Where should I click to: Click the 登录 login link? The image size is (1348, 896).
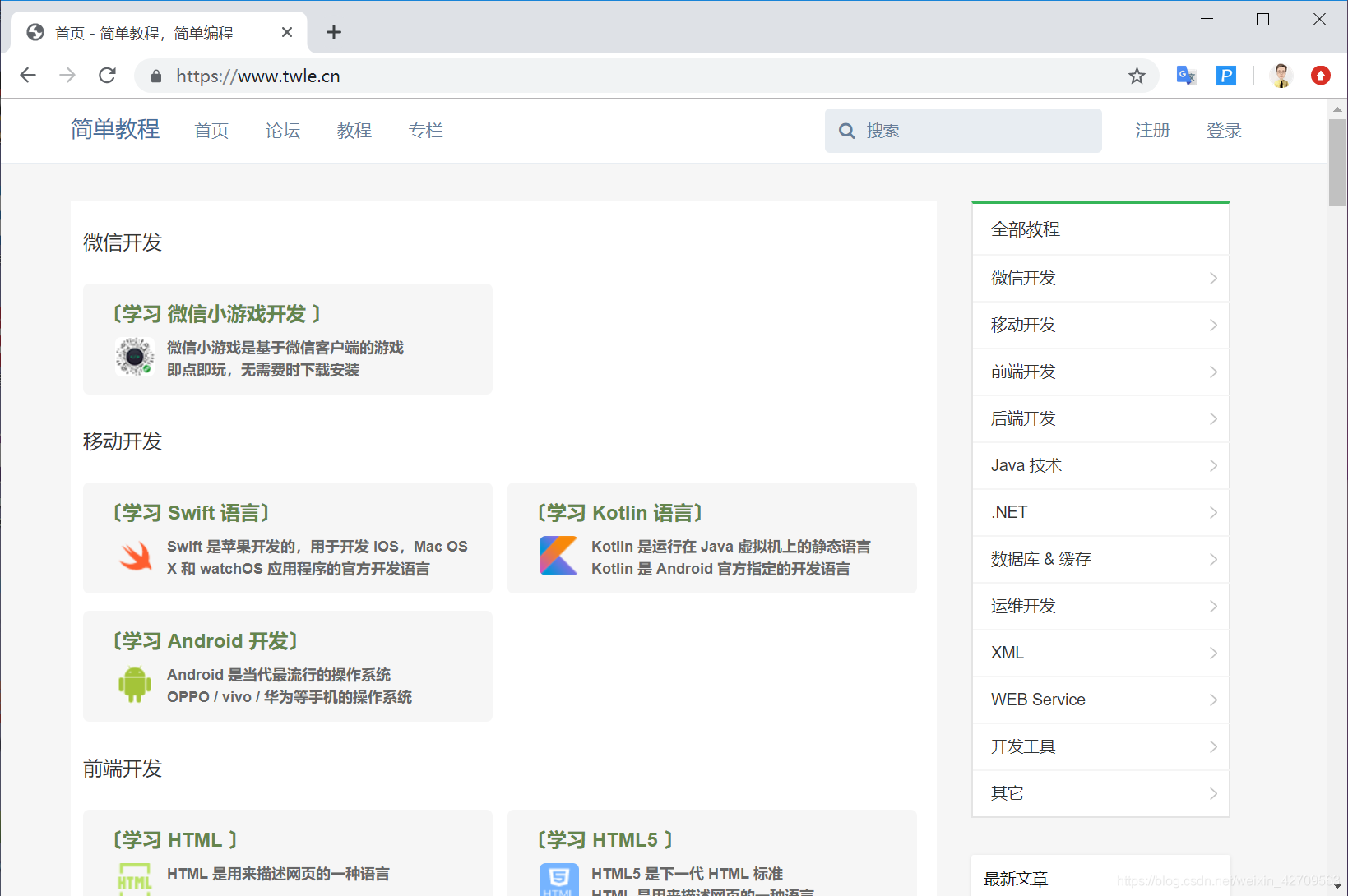tap(1224, 130)
